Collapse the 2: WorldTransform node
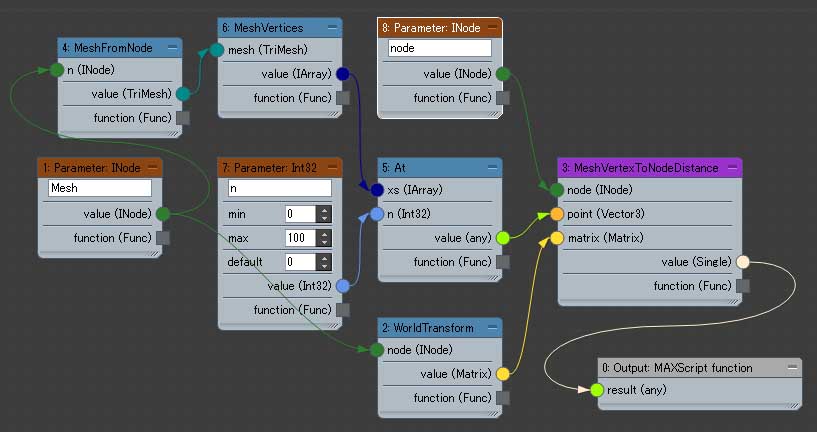Viewport: 817px width, 432px height. coord(492,328)
